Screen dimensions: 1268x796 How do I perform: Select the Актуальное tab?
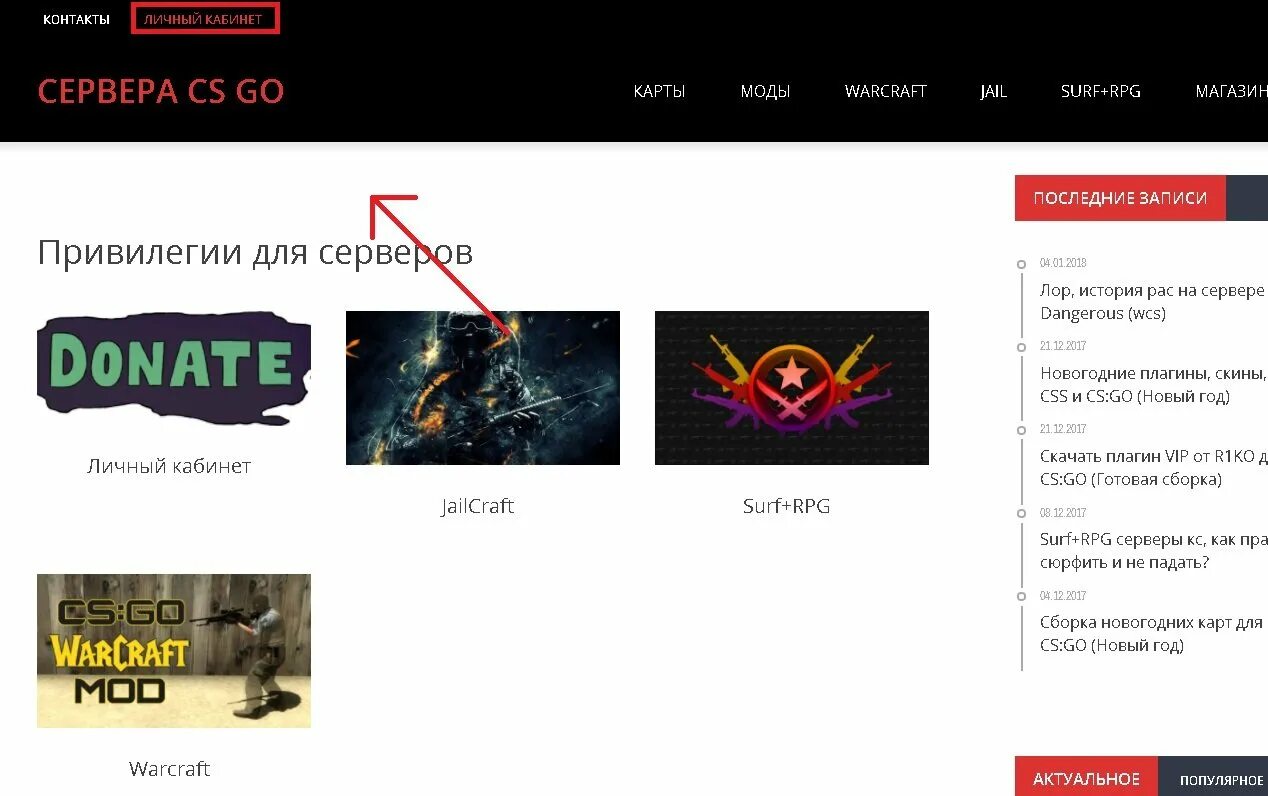[x=1086, y=779]
